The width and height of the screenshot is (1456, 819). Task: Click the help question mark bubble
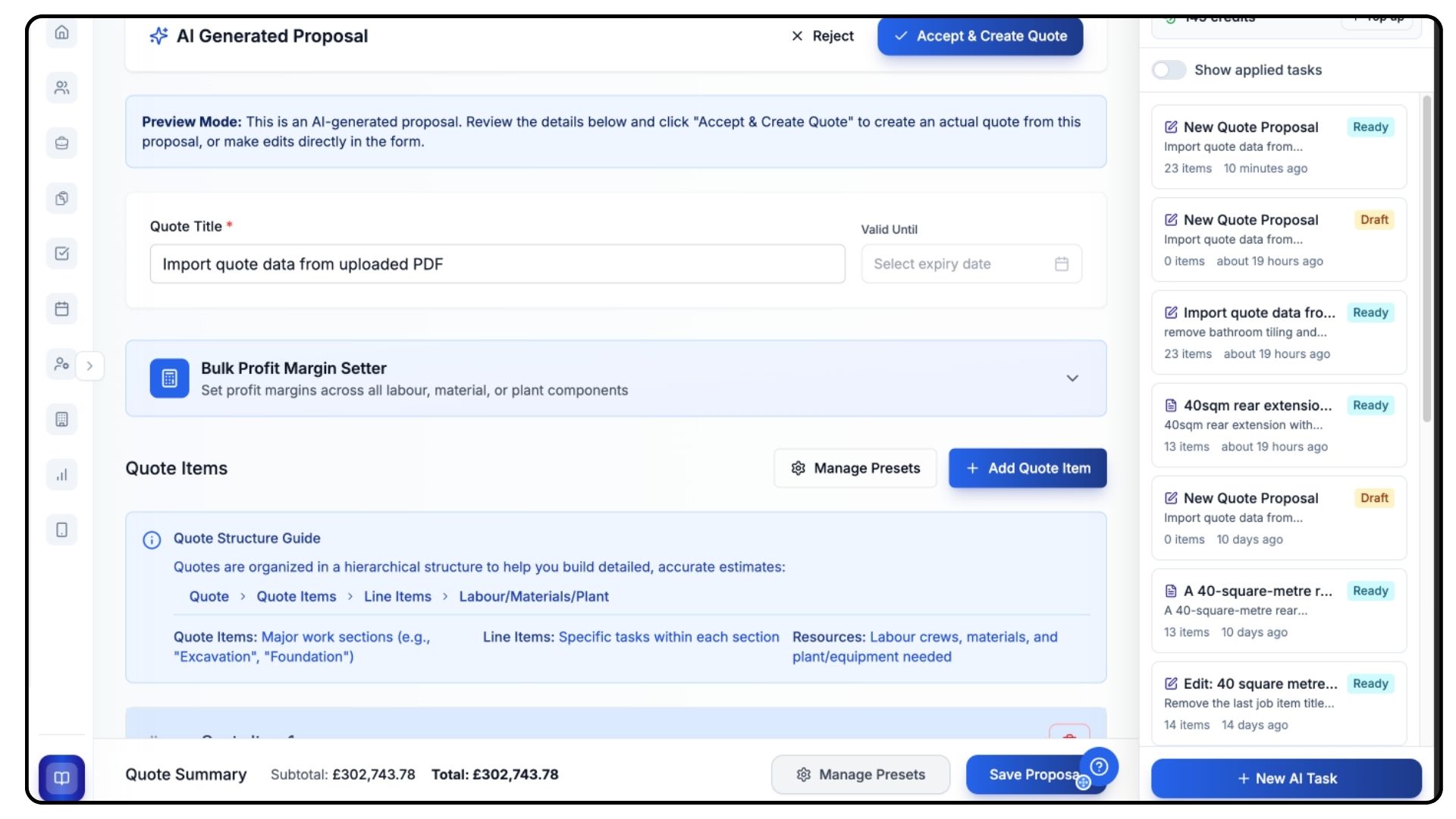coord(1099,767)
